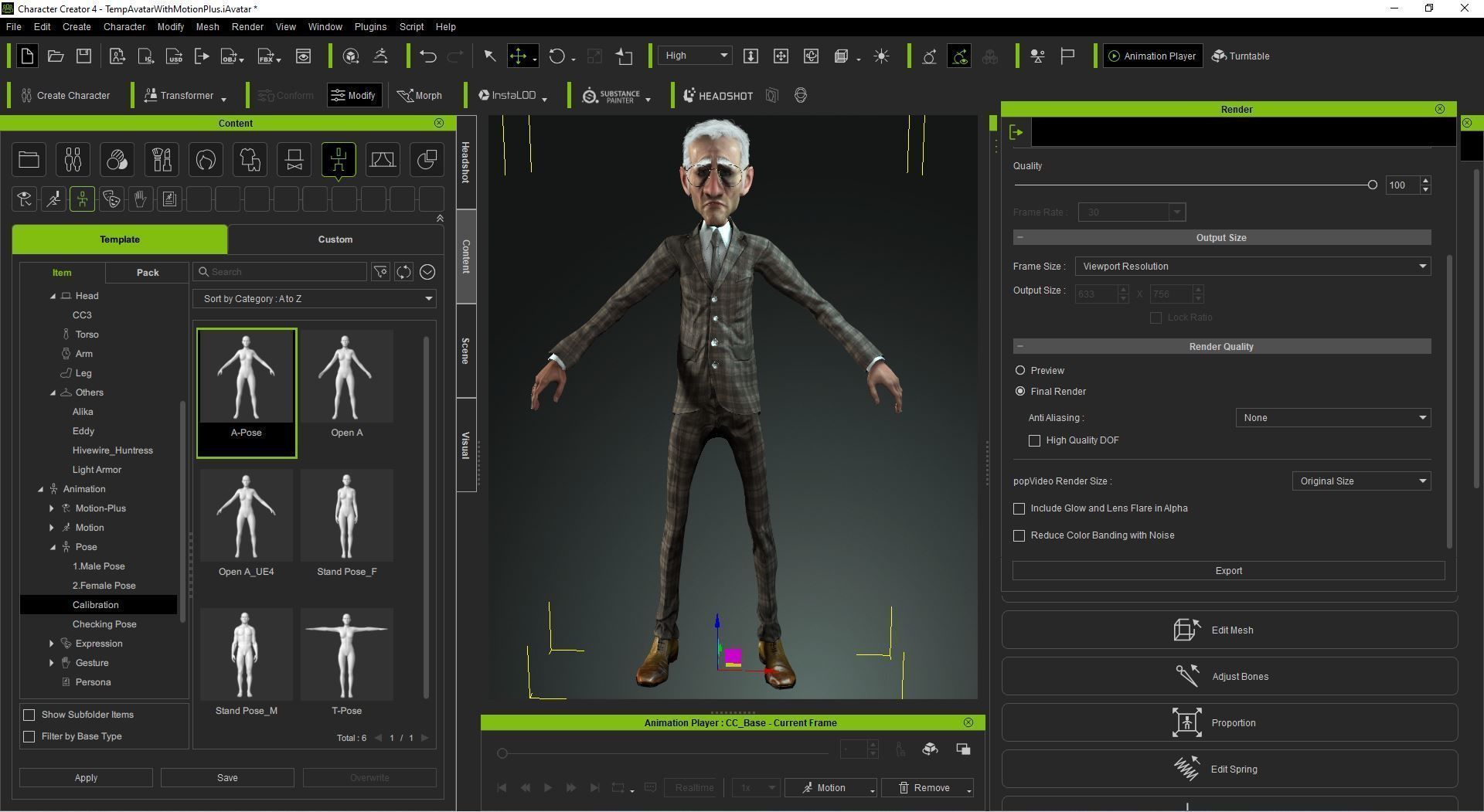Click the render Quality slider handle

(1373, 185)
